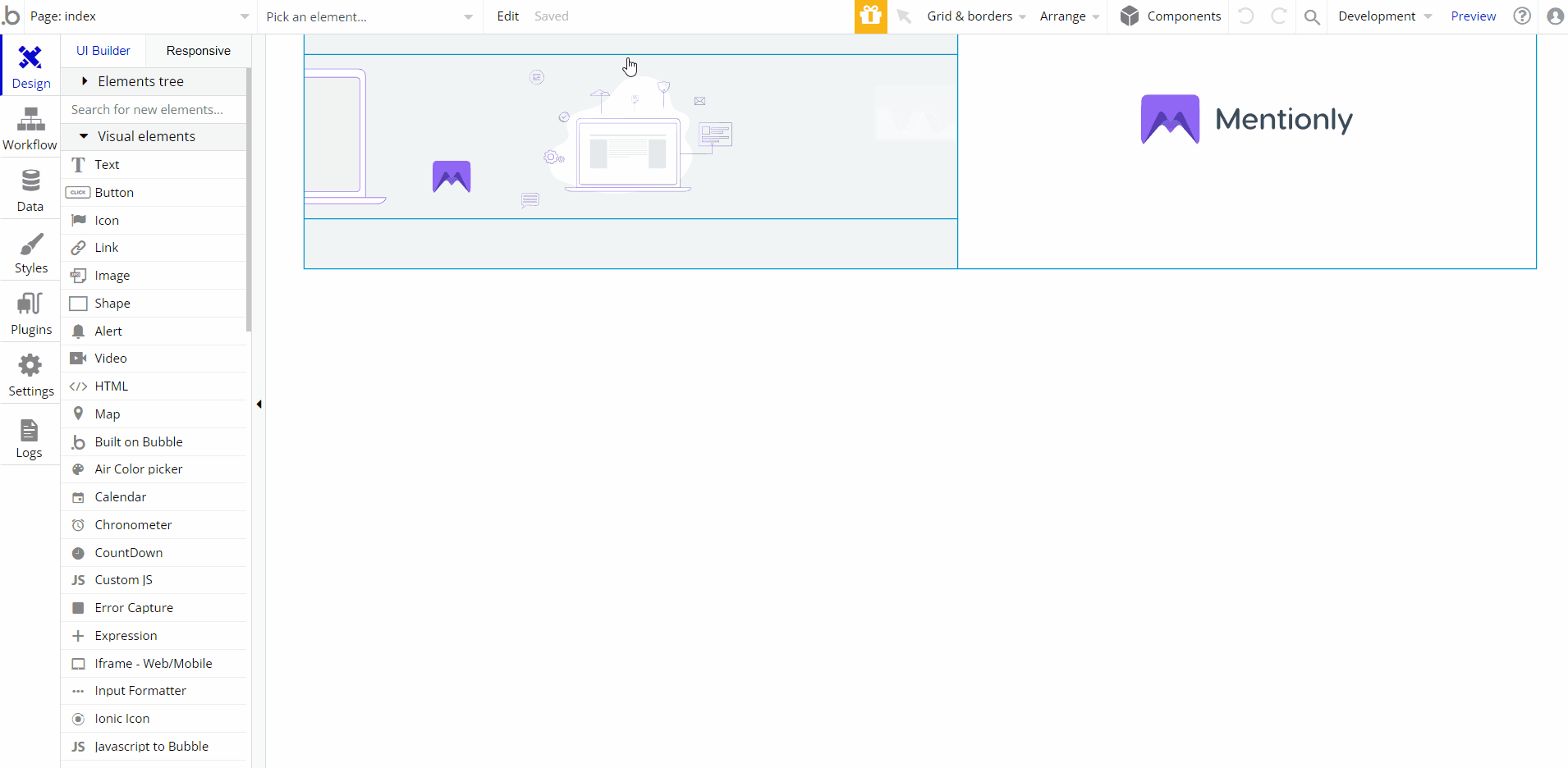
Task: Open the Development version dropdown
Action: click(1385, 16)
